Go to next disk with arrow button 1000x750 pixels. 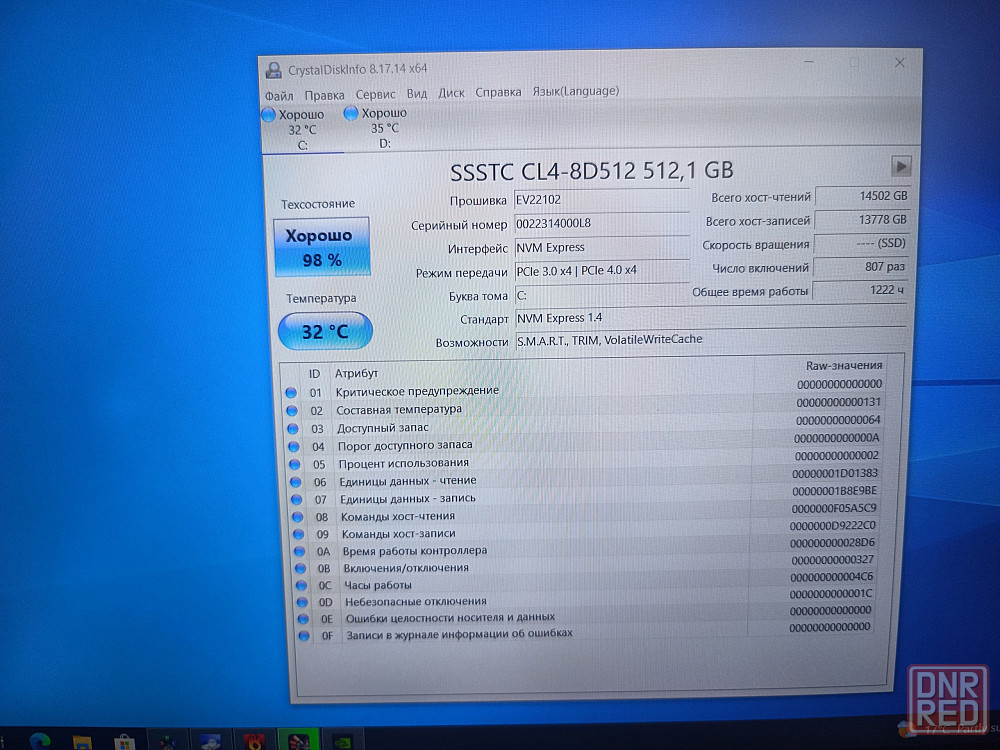[901, 166]
